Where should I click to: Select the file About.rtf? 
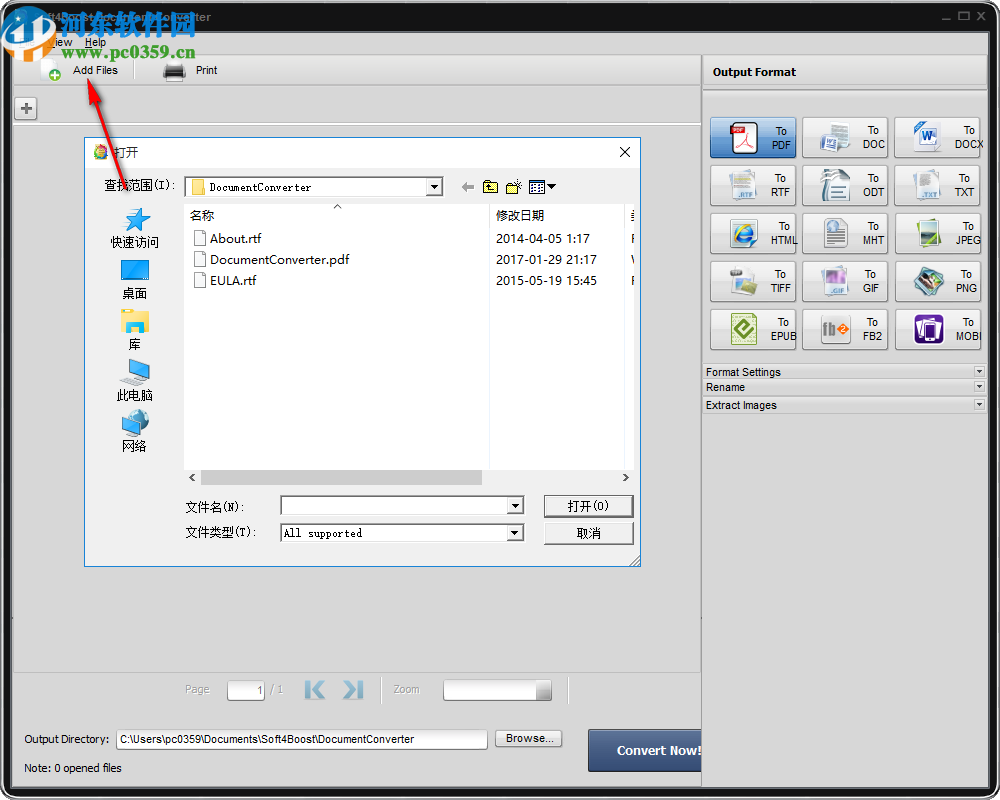pyautogui.click(x=236, y=238)
